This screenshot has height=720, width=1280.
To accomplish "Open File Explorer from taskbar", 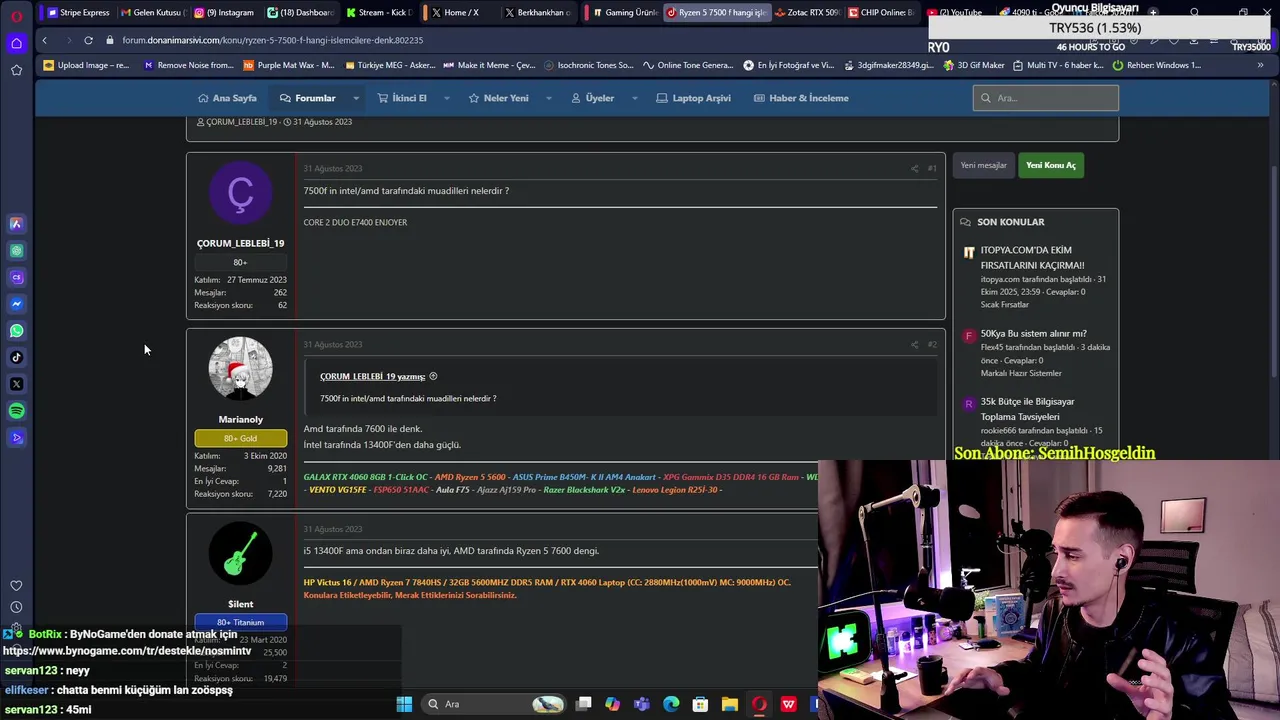I will pos(730,704).
